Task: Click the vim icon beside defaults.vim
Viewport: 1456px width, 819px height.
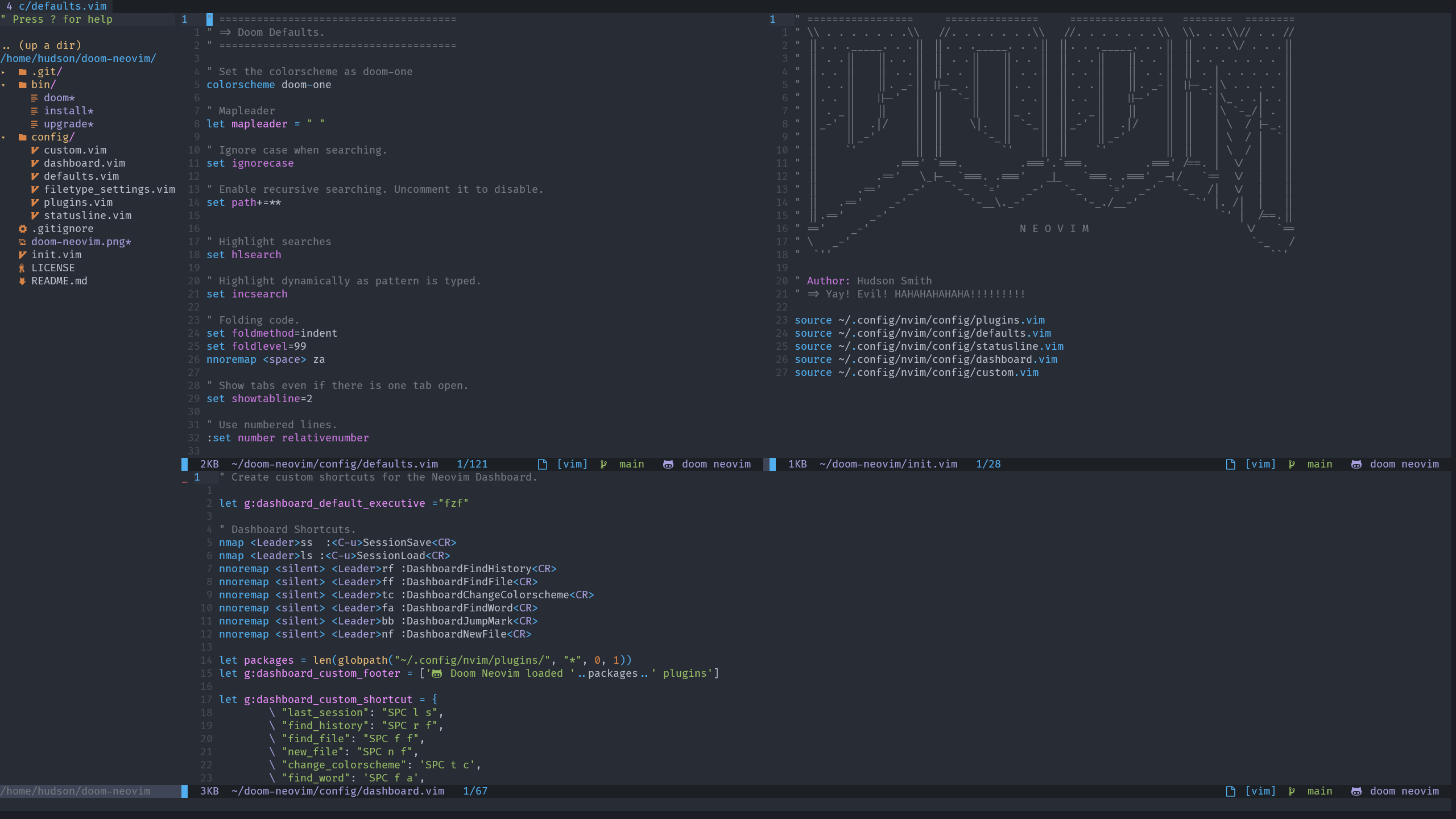Action: point(35,176)
